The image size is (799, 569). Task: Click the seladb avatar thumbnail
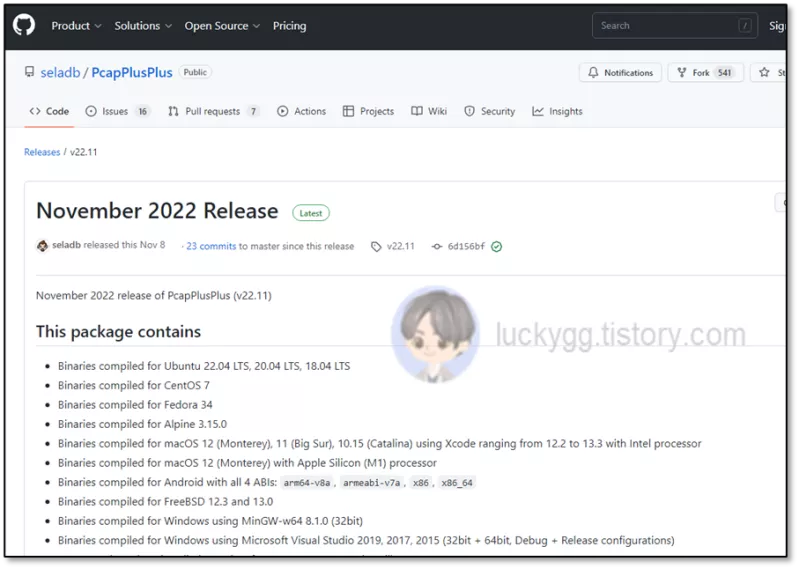(42, 246)
